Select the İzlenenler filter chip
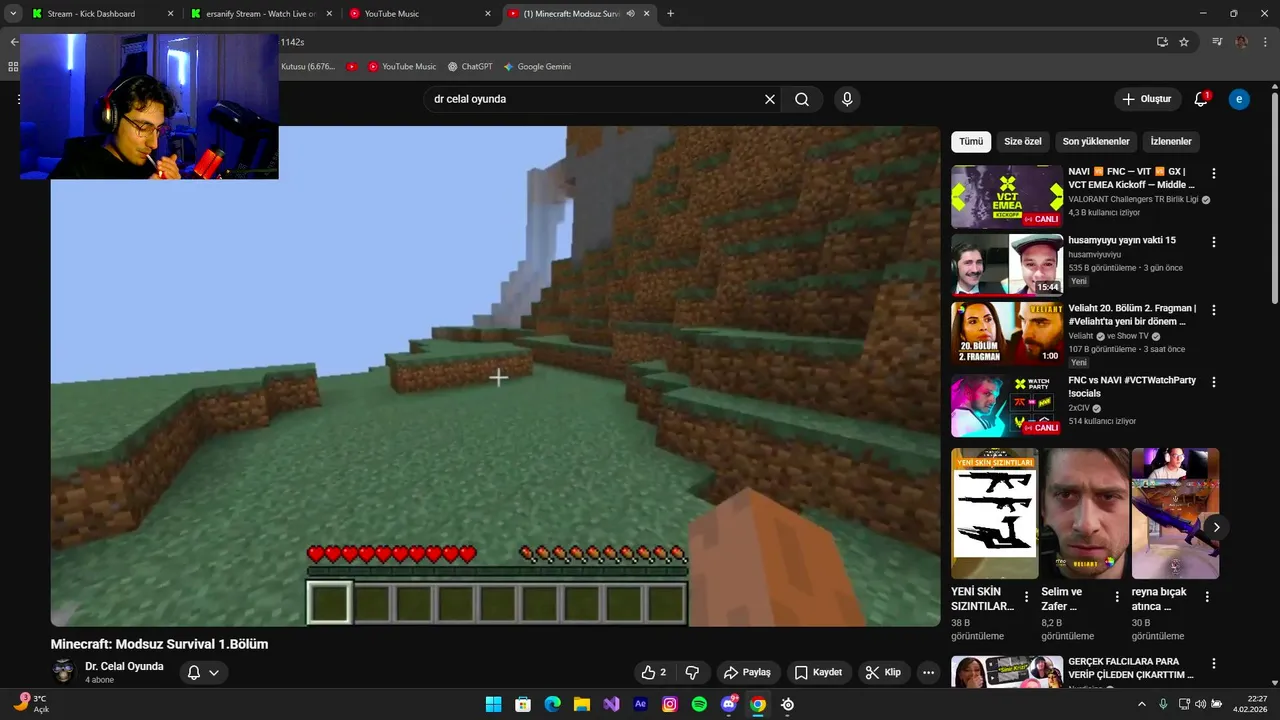Viewport: 1280px width, 720px height. click(x=1171, y=141)
